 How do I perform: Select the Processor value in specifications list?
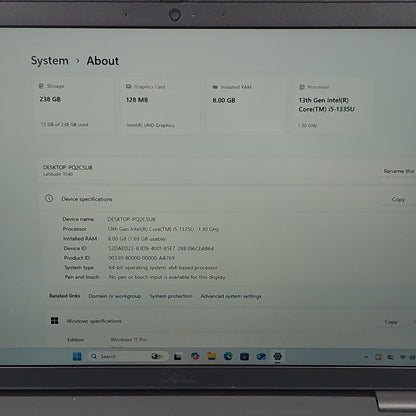163,229
